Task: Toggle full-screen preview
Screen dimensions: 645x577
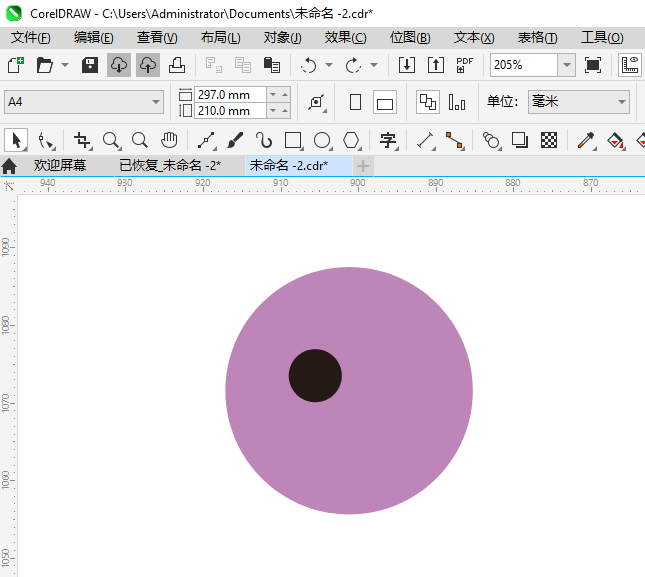Action: (592, 65)
